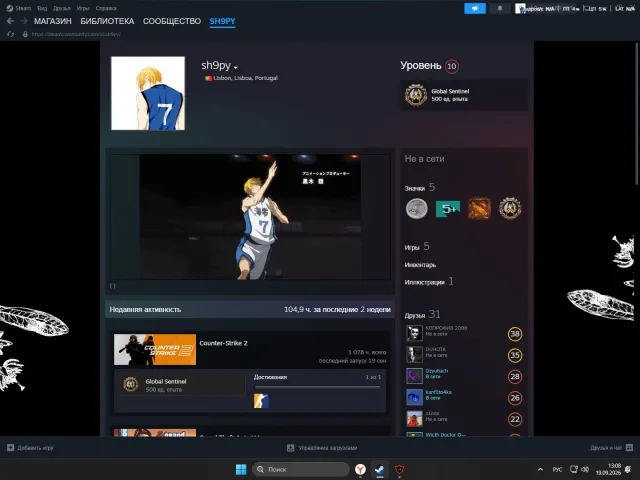The image size is (640, 480).
Task: Open the Друзья menu
Action: 62,8
